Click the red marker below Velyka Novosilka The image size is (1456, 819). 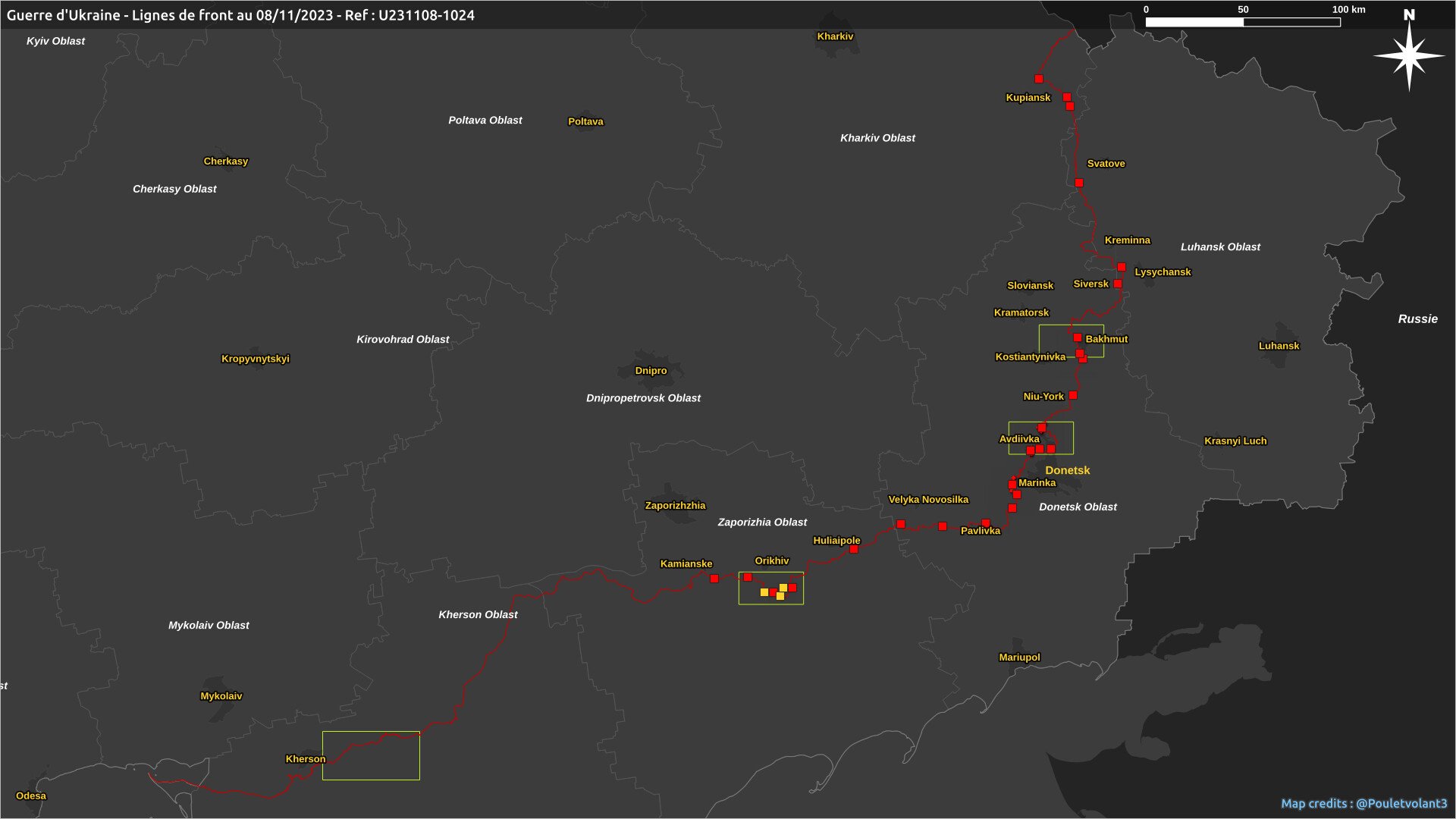pos(901,524)
